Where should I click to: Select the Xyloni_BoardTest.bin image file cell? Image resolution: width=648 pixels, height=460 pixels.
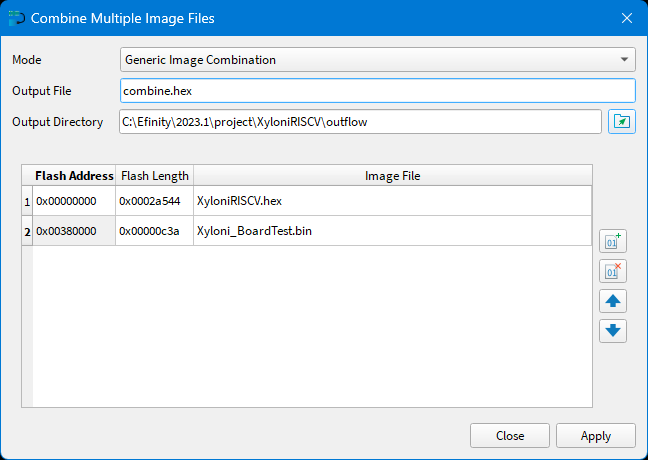click(392, 230)
